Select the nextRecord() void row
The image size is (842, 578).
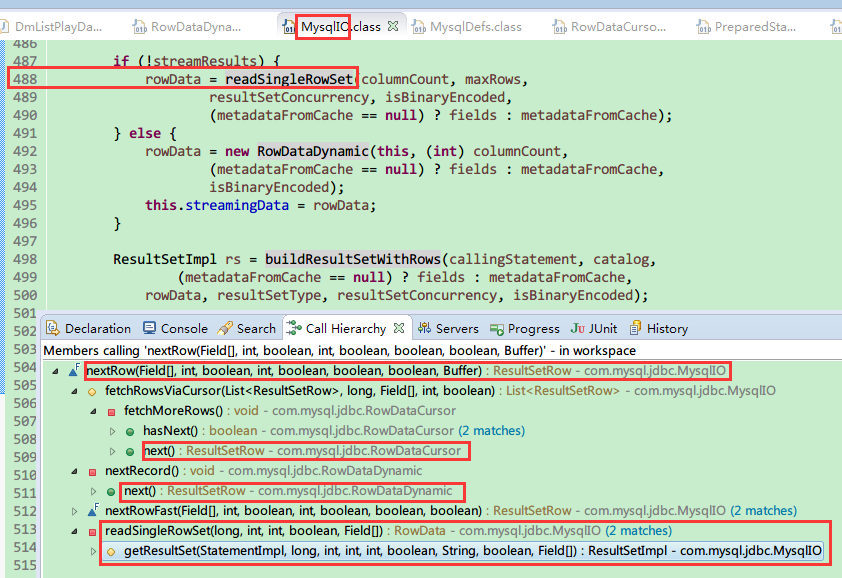click(x=264, y=471)
